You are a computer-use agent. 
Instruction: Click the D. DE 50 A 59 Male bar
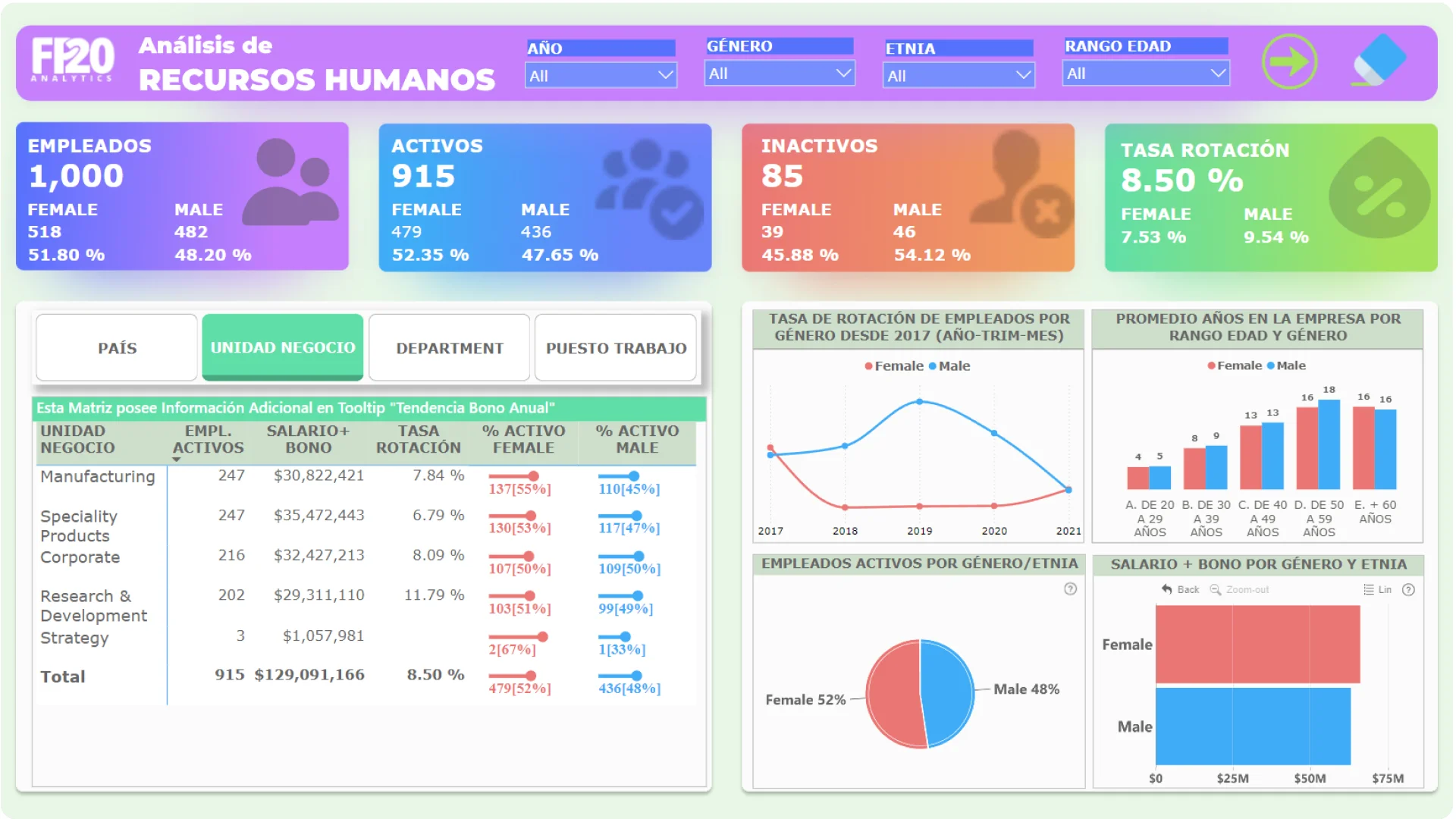tap(1329, 444)
